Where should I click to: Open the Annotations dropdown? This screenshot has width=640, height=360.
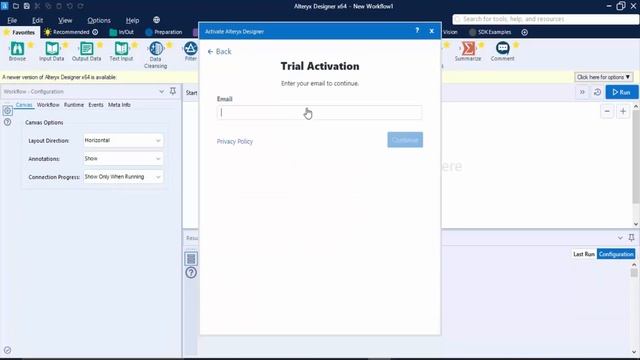(123, 159)
